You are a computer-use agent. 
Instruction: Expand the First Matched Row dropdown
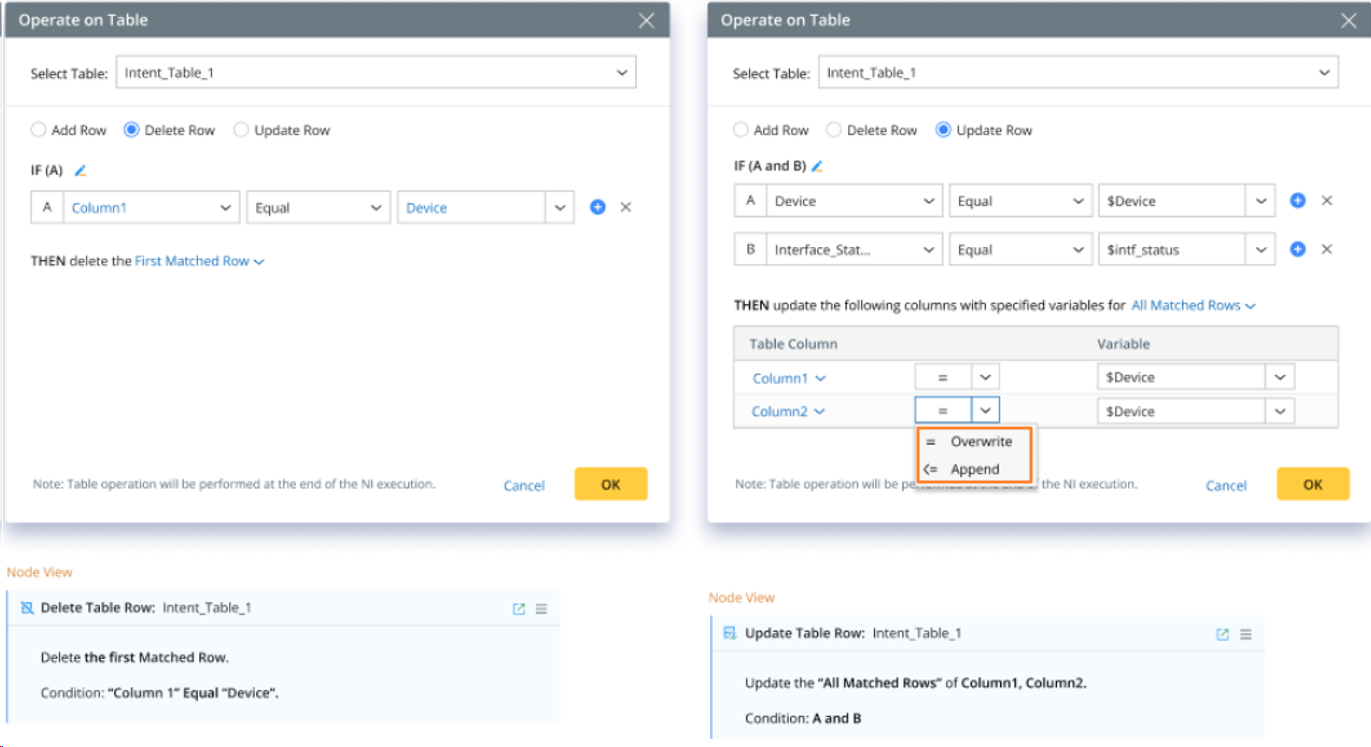(199, 261)
